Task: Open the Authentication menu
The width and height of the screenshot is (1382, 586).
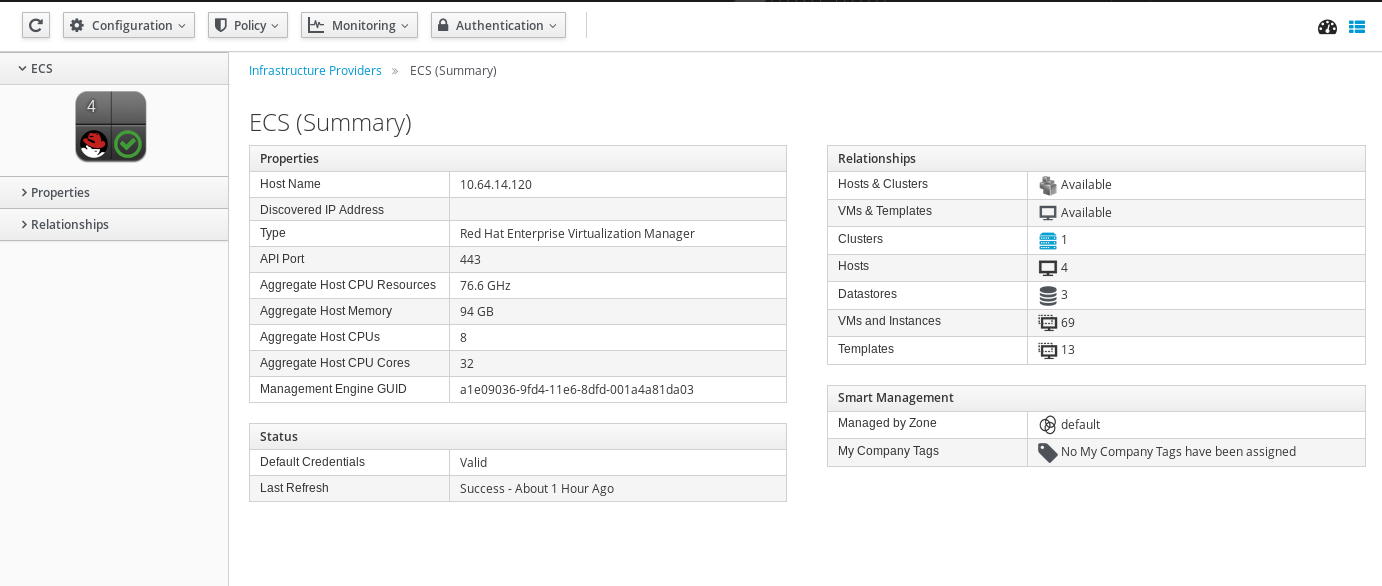Action: tap(497, 25)
